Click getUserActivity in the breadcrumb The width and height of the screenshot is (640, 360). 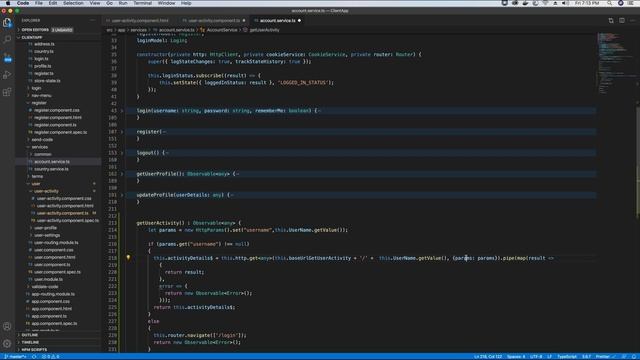point(264,30)
